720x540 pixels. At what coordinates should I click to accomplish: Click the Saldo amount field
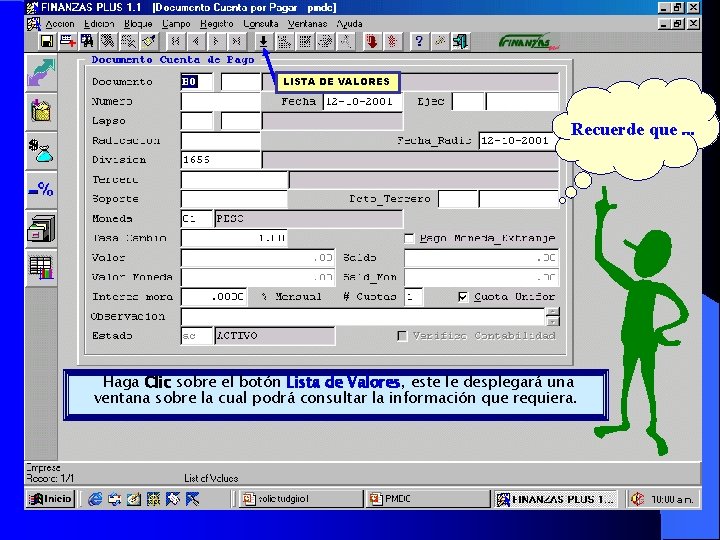tap(481, 258)
